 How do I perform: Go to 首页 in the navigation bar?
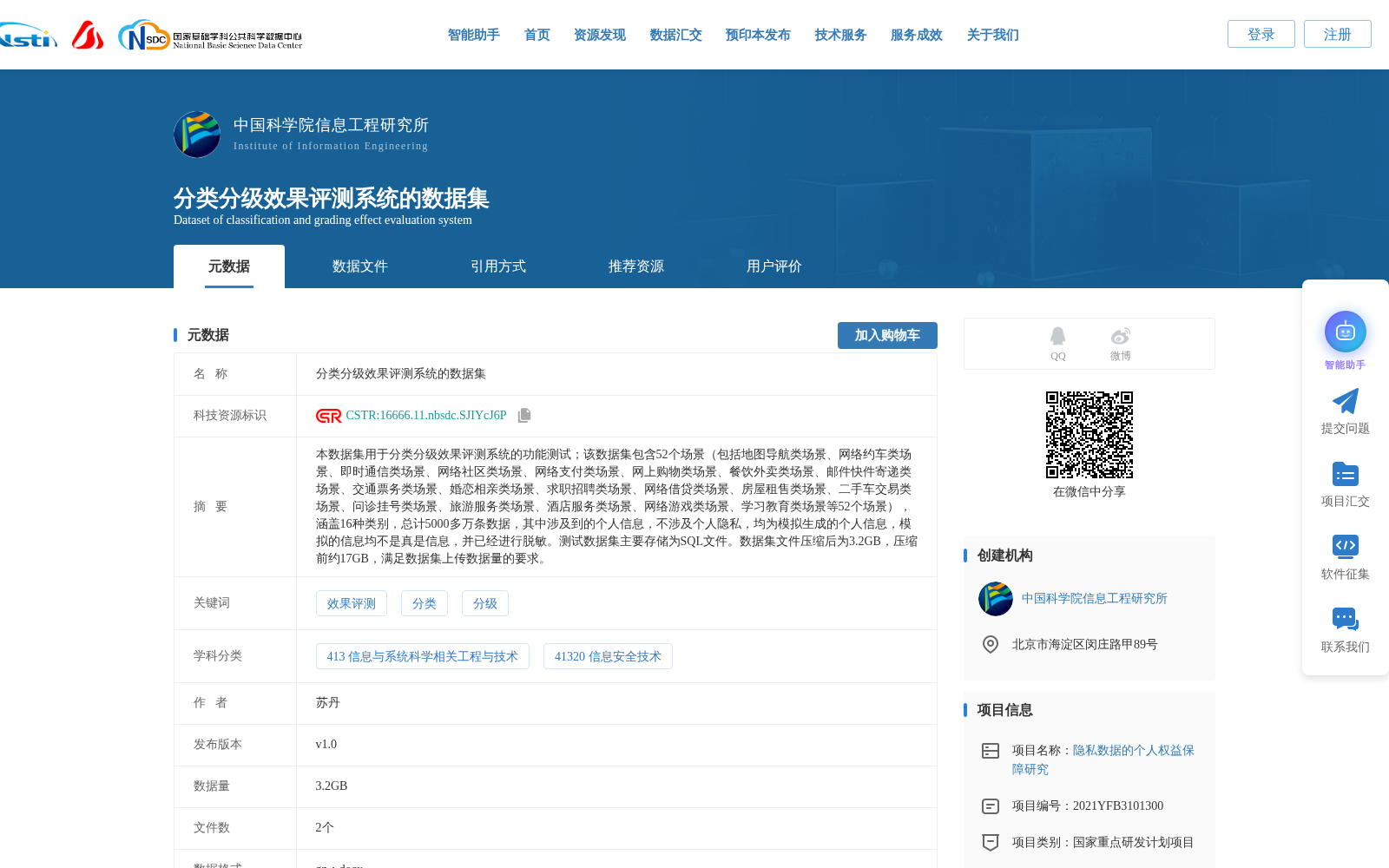[537, 35]
